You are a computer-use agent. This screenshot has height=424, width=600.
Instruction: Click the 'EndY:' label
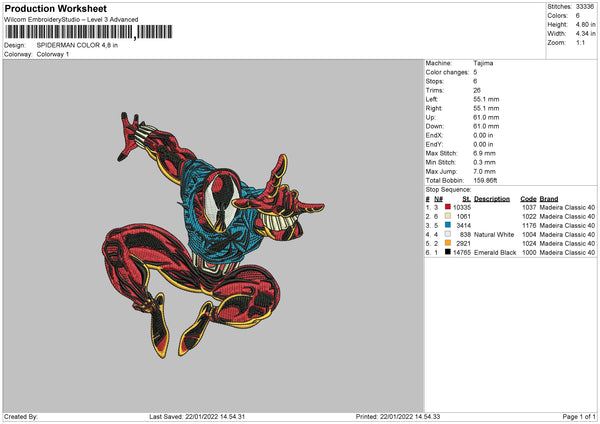click(434, 144)
